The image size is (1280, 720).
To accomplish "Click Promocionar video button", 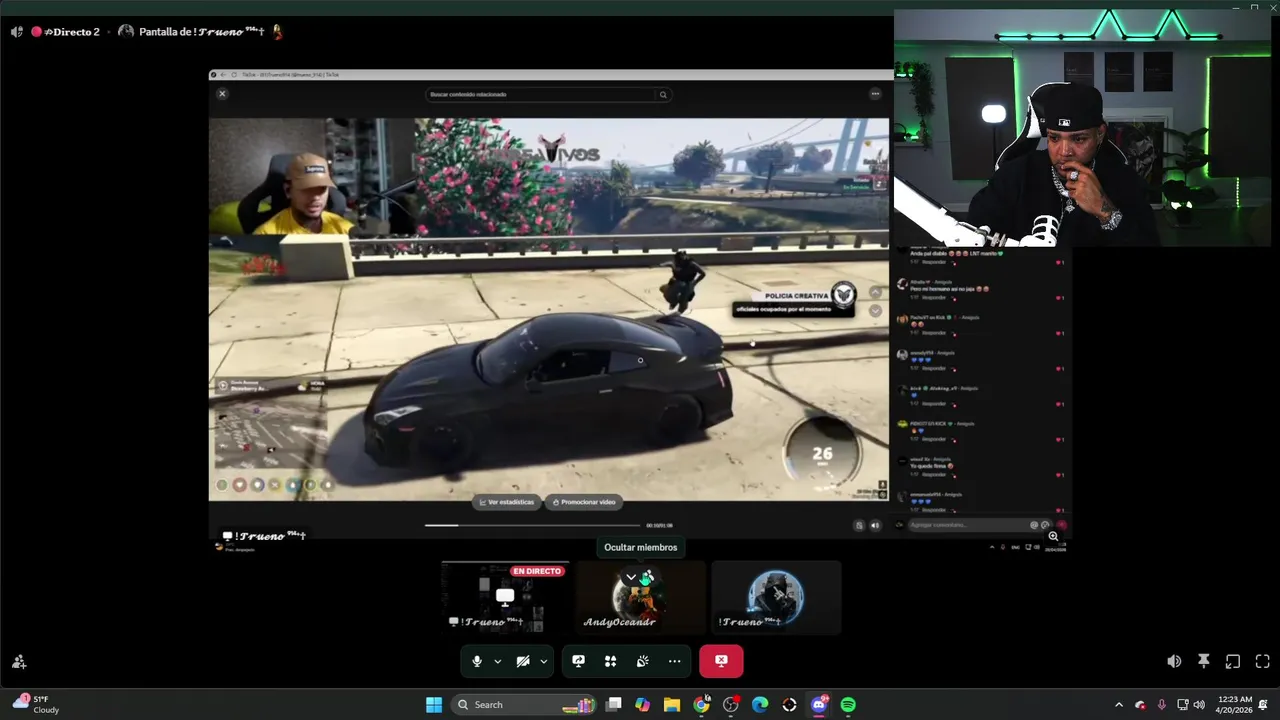I will [584, 502].
